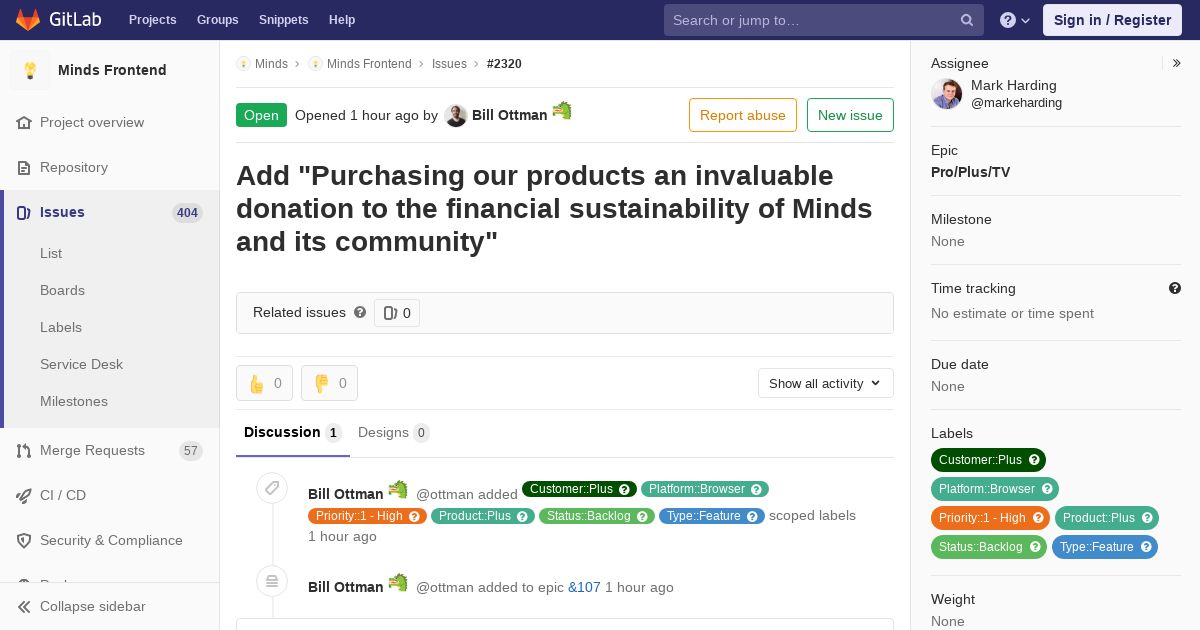1200x630 pixels.
Task: Click the 57 merge requests count badge
Action: (x=191, y=451)
